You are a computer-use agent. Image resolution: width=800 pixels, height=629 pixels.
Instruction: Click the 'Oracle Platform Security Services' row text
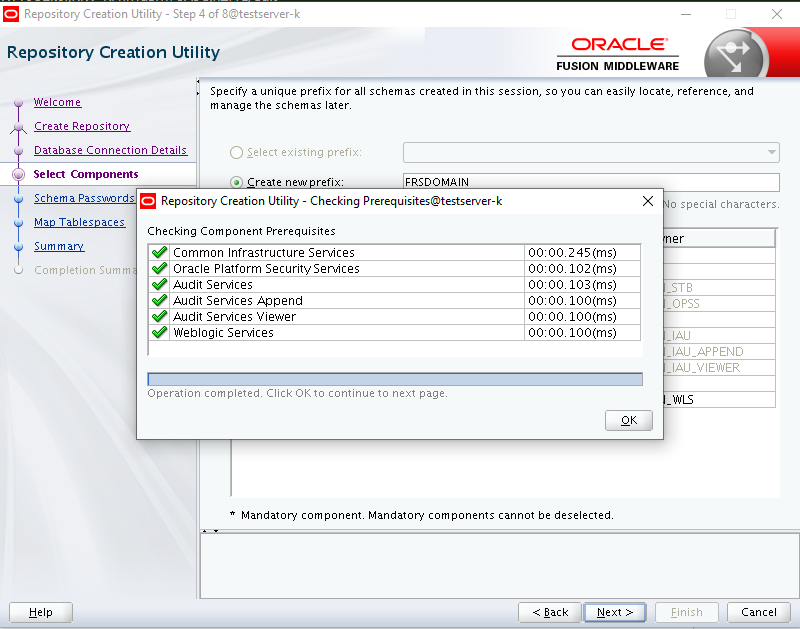[266, 268]
